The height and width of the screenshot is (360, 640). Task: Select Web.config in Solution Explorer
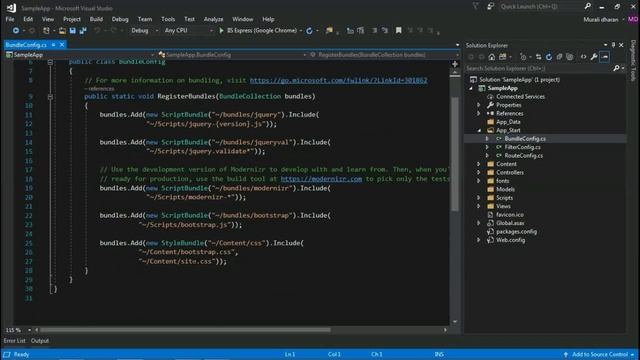coord(511,240)
